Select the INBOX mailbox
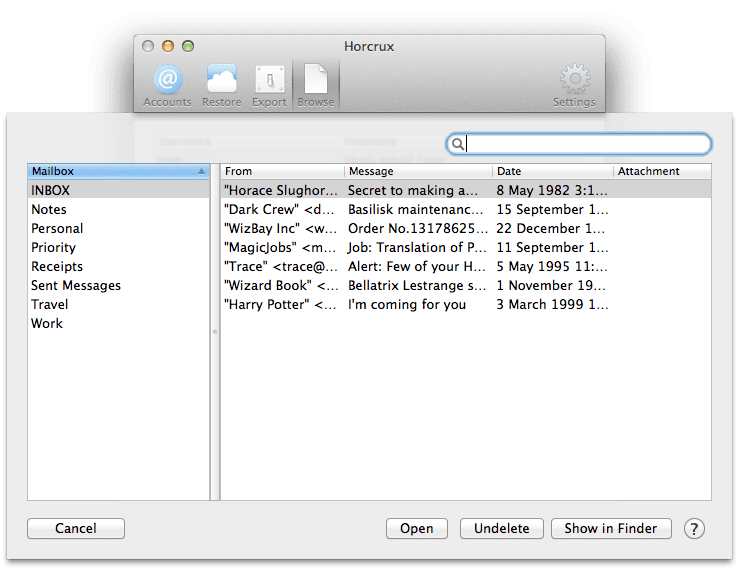The height and width of the screenshot is (570, 739). click(118, 190)
